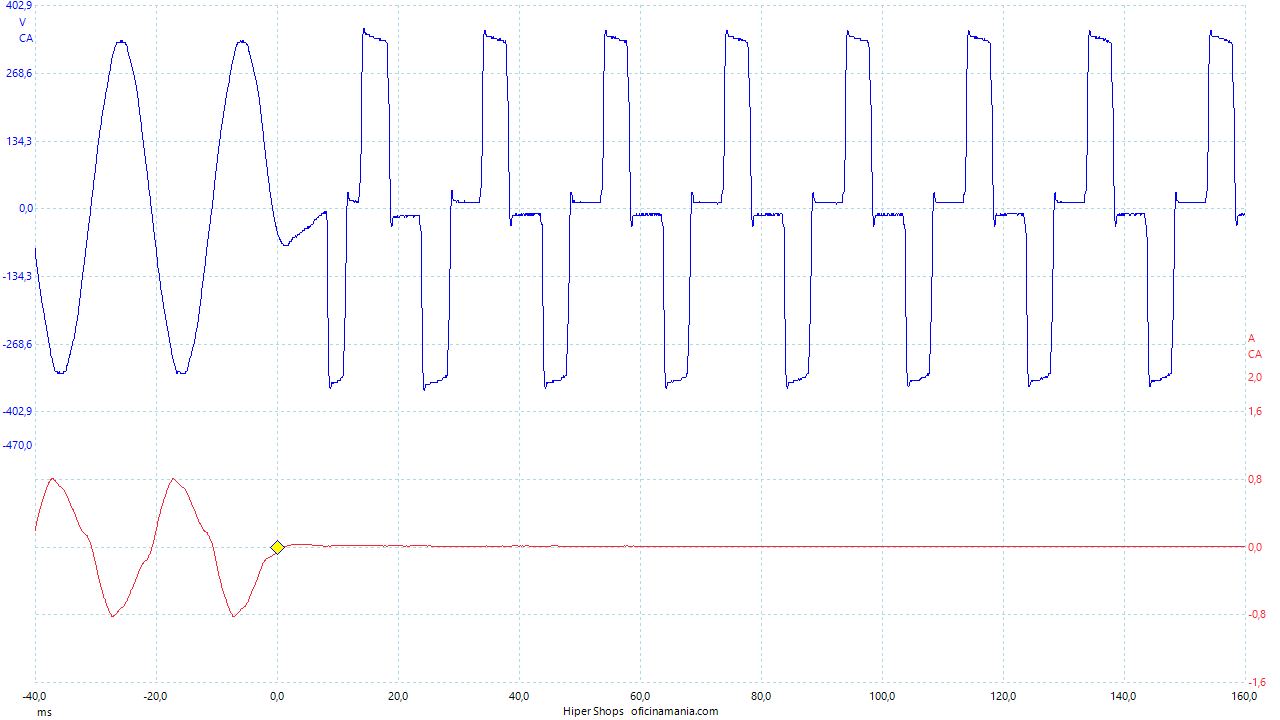
Task: Click the 0,0 time axis origin label
Action: 277,696
